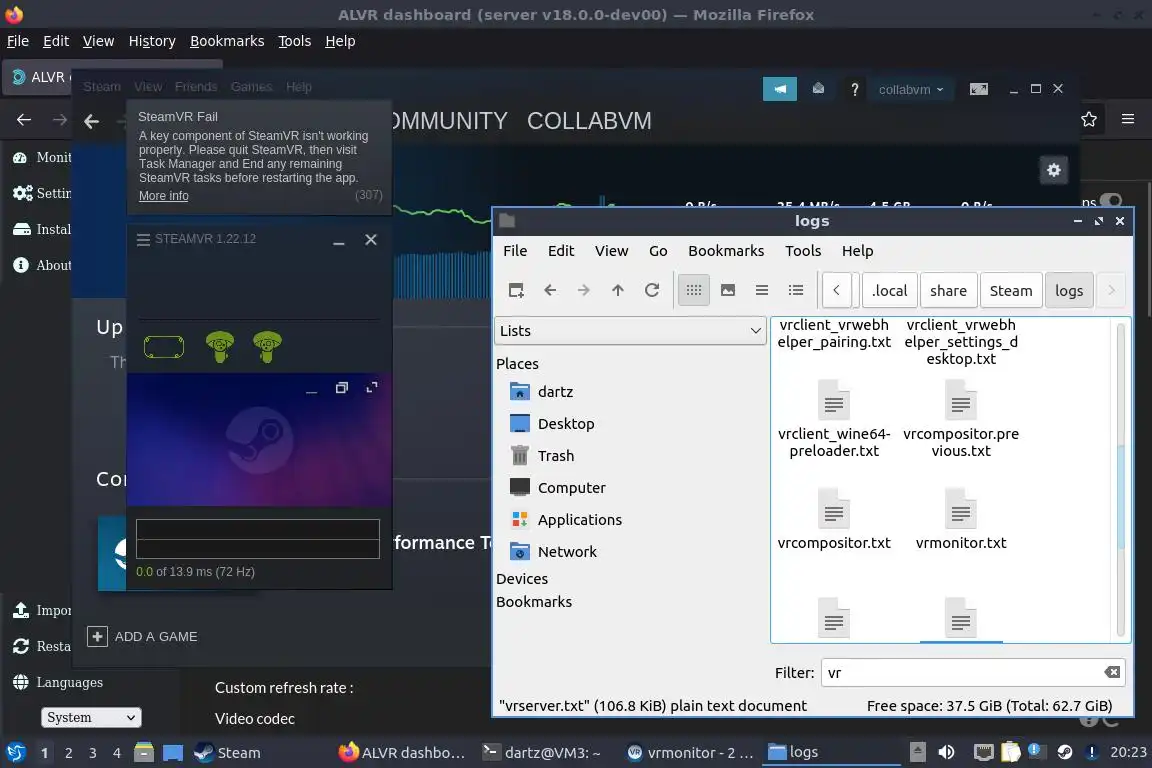
Task: Click the first controller status icon
Action: [x=220, y=347]
